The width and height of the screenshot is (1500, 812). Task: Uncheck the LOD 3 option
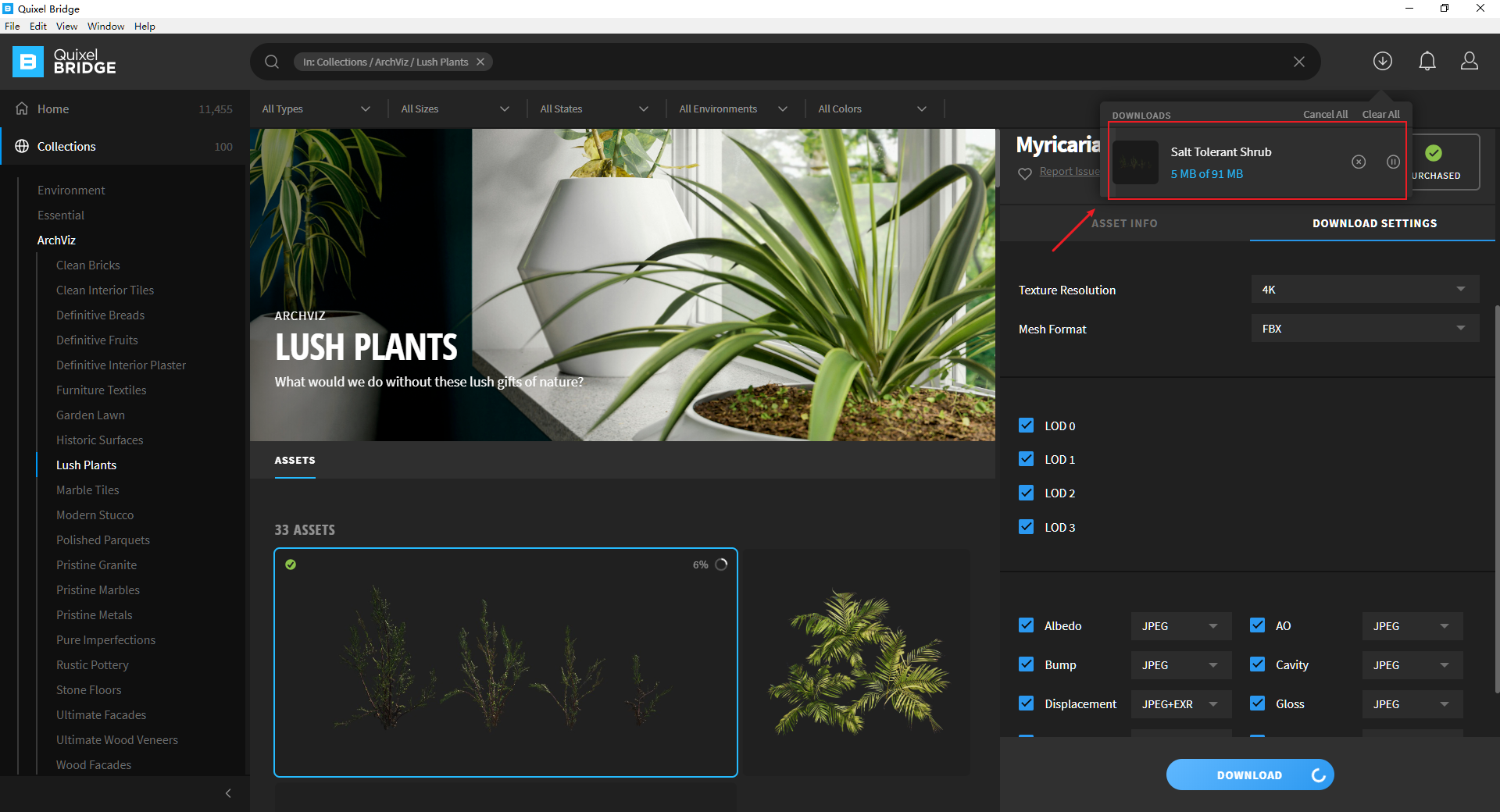1027,527
